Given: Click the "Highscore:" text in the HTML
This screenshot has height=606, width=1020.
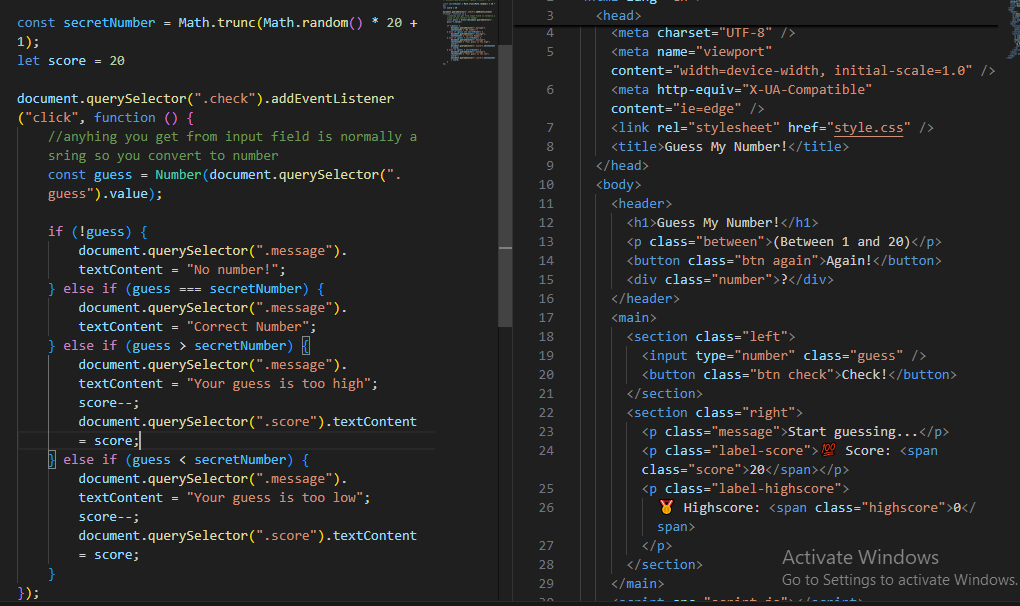Looking at the screenshot, I should pos(721,508).
